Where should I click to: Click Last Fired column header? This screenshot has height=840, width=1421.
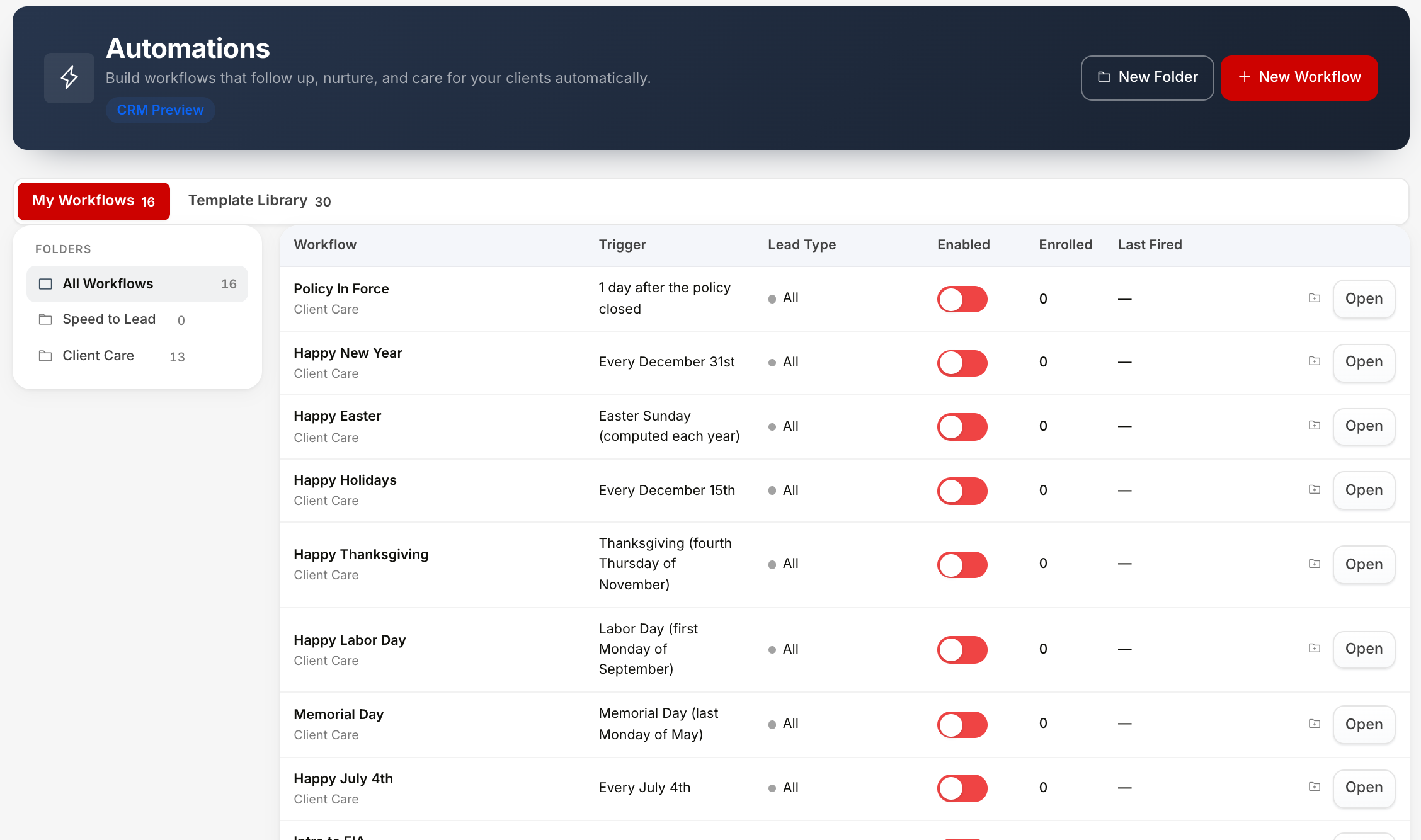click(1150, 244)
